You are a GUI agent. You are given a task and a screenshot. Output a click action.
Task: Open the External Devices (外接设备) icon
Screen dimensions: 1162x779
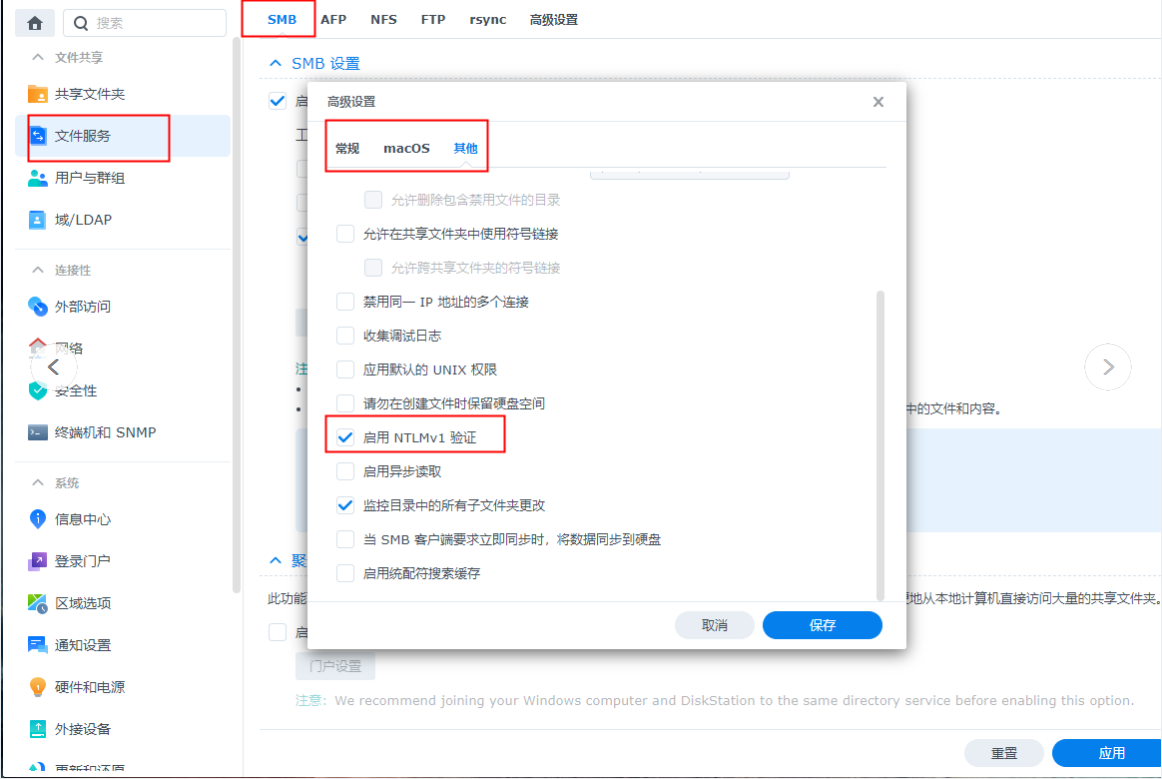[x=37, y=729]
